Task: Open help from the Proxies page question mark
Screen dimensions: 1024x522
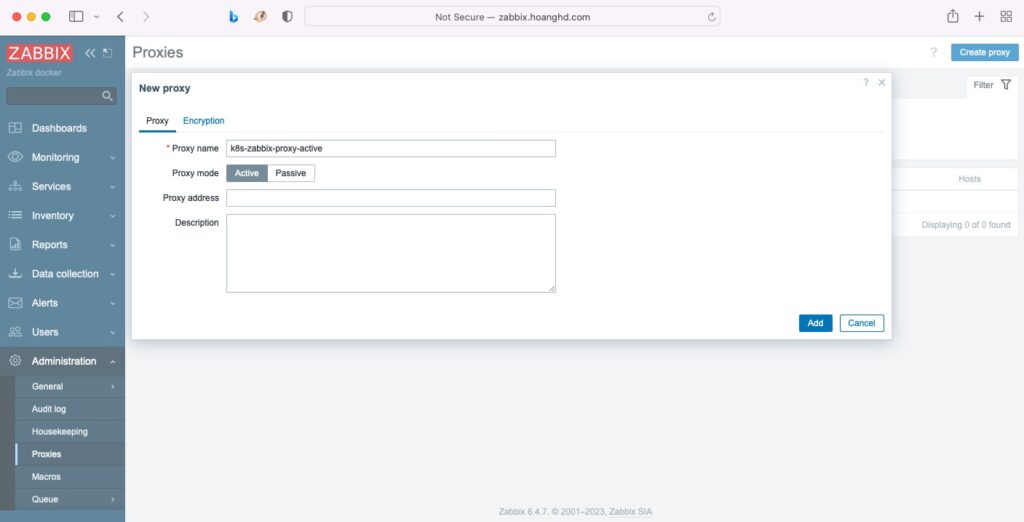Action: (x=933, y=52)
